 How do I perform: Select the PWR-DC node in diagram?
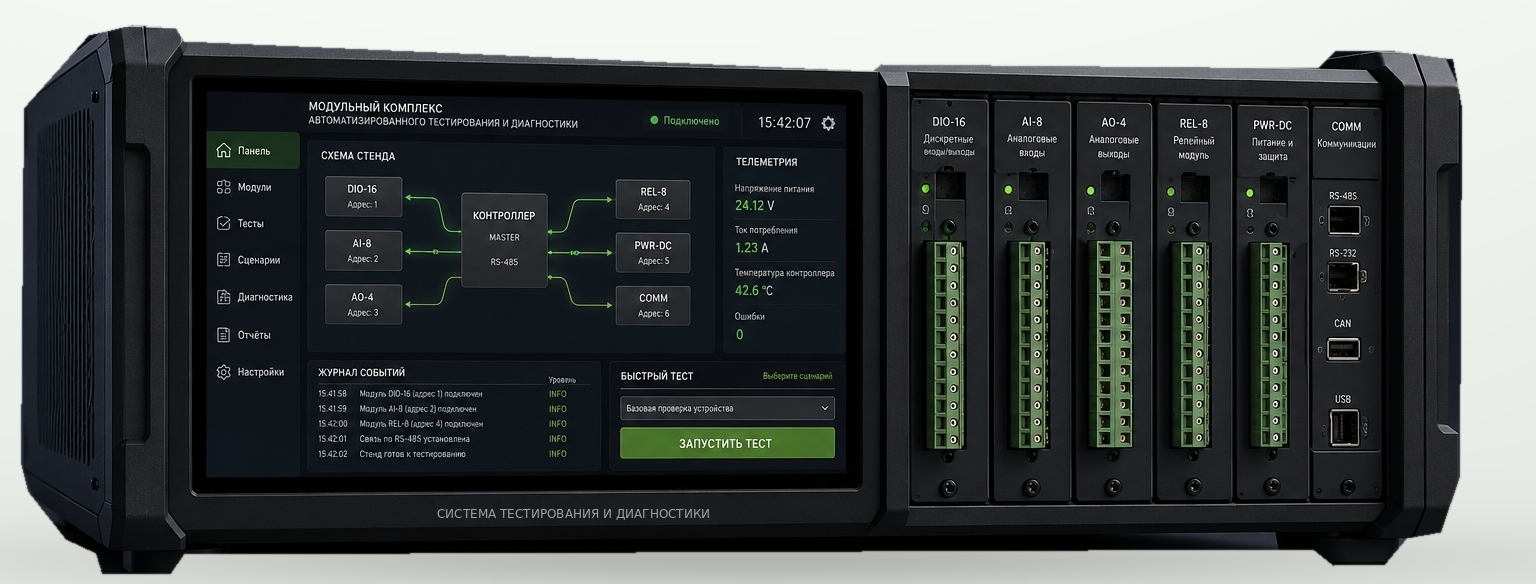(x=653, y=252)
